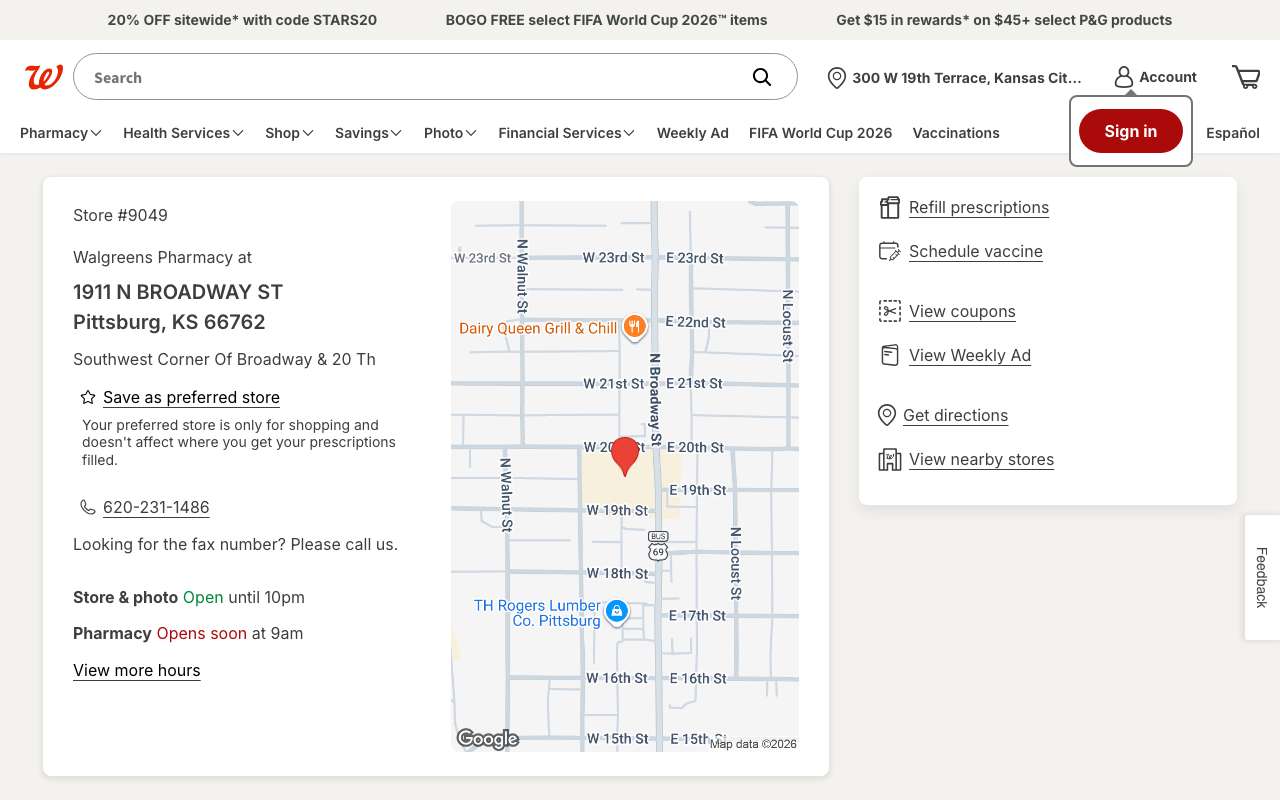Expand the Pharmacy menu

[61, 133]
